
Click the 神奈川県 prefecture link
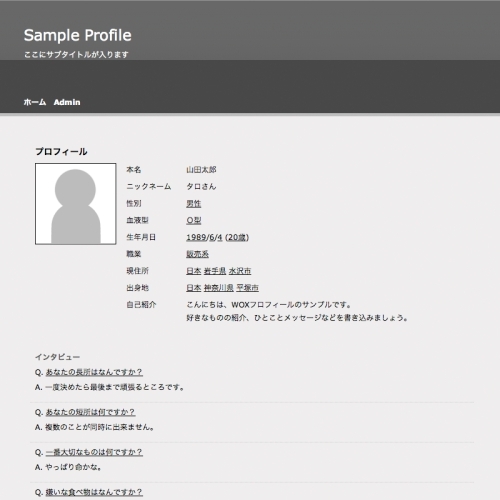(219, 288)
